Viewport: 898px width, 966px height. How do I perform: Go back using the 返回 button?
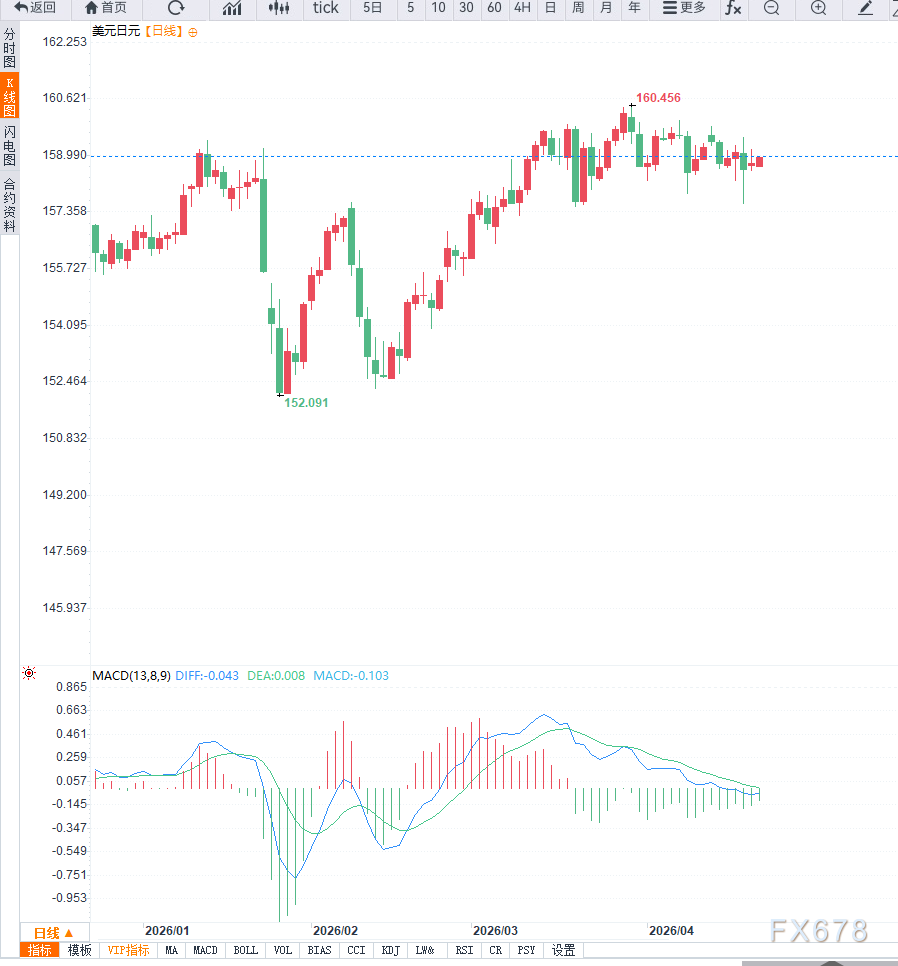pos(35,8)
